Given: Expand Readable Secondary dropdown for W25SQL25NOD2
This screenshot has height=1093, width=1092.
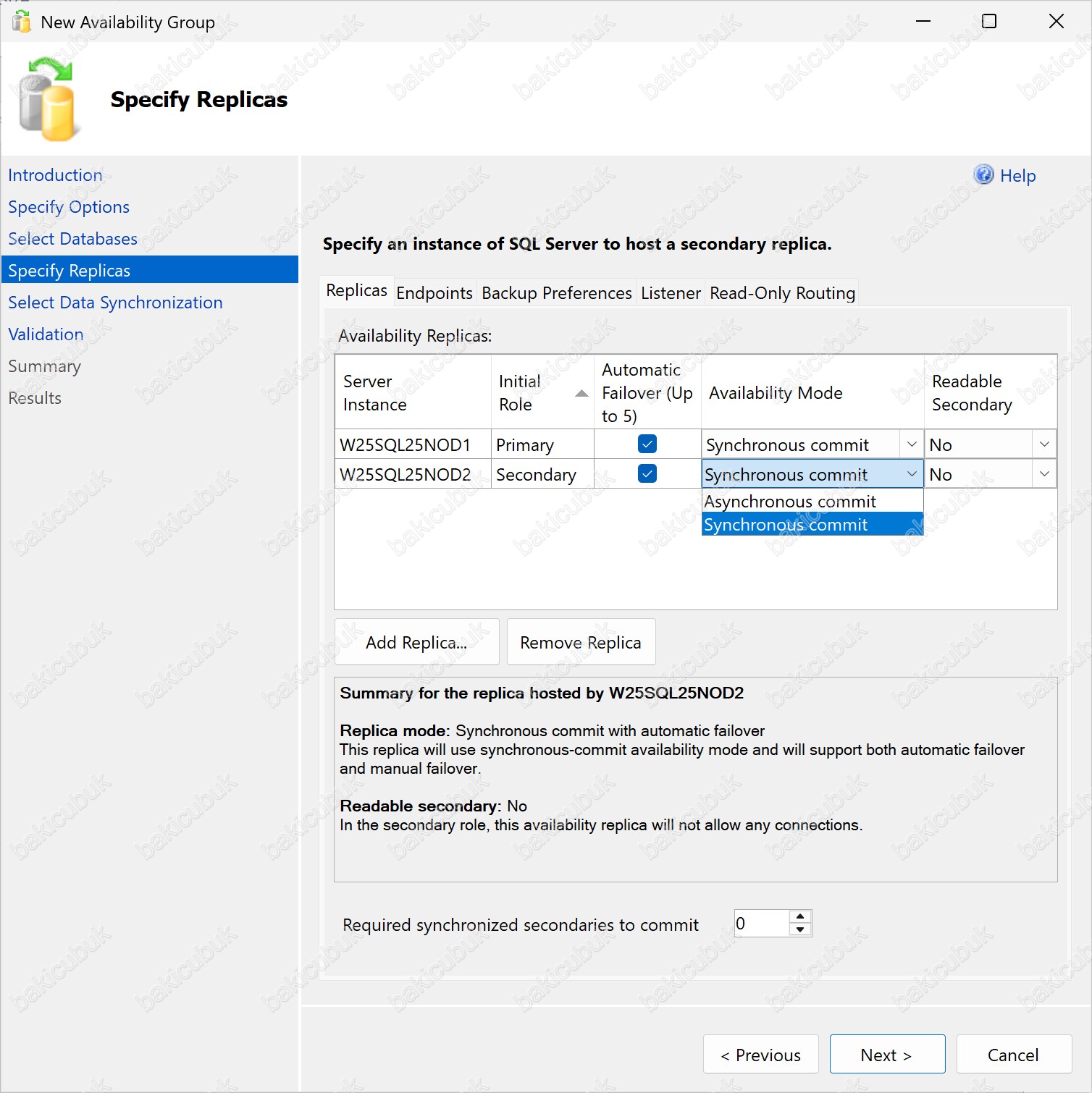Looking at the screenshot, I should (1043, 474).
